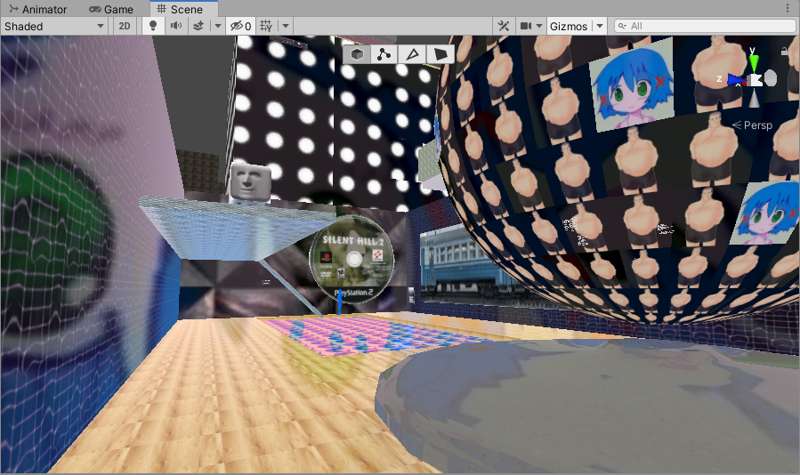
Task: Mute scene audio with the speaker icon
Action: point(176,26)
